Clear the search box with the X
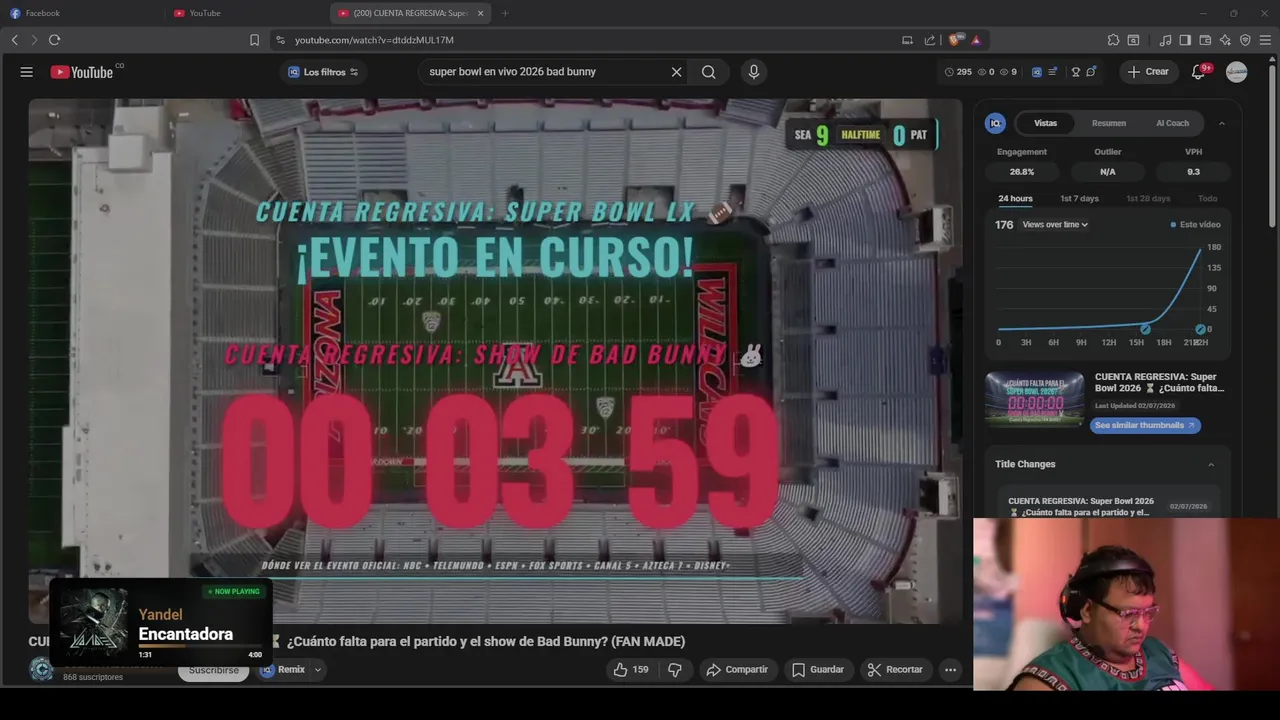 pos(676,72)
